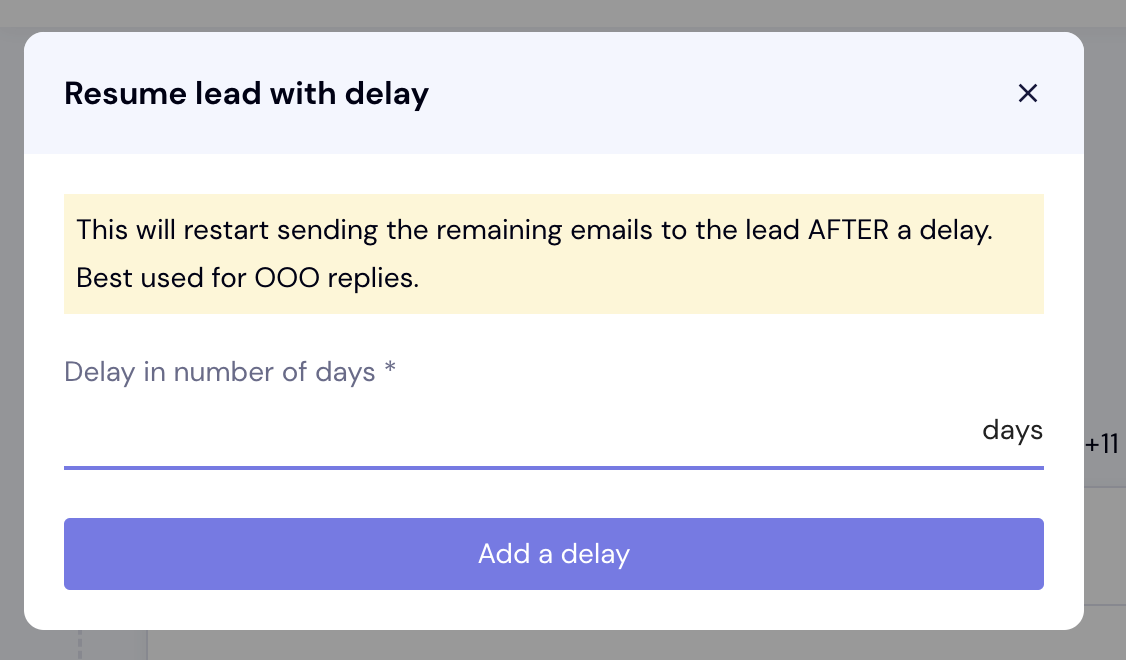Click the required asterisk beside the delay label
This screenshot has height=660, width=1126.
pos(391,371)
